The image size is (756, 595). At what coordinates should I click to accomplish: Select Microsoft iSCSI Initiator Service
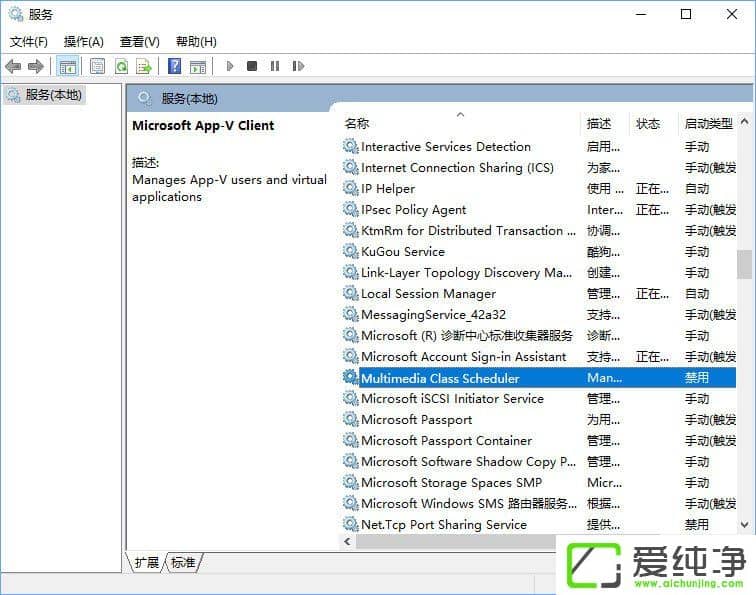[x=539, y=399]
